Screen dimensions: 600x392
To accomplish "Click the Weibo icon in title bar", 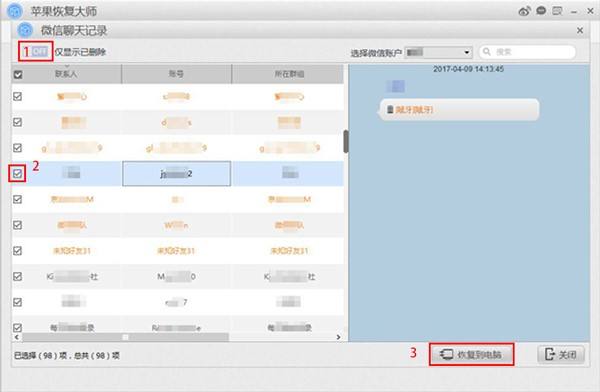I will point(524,11).
